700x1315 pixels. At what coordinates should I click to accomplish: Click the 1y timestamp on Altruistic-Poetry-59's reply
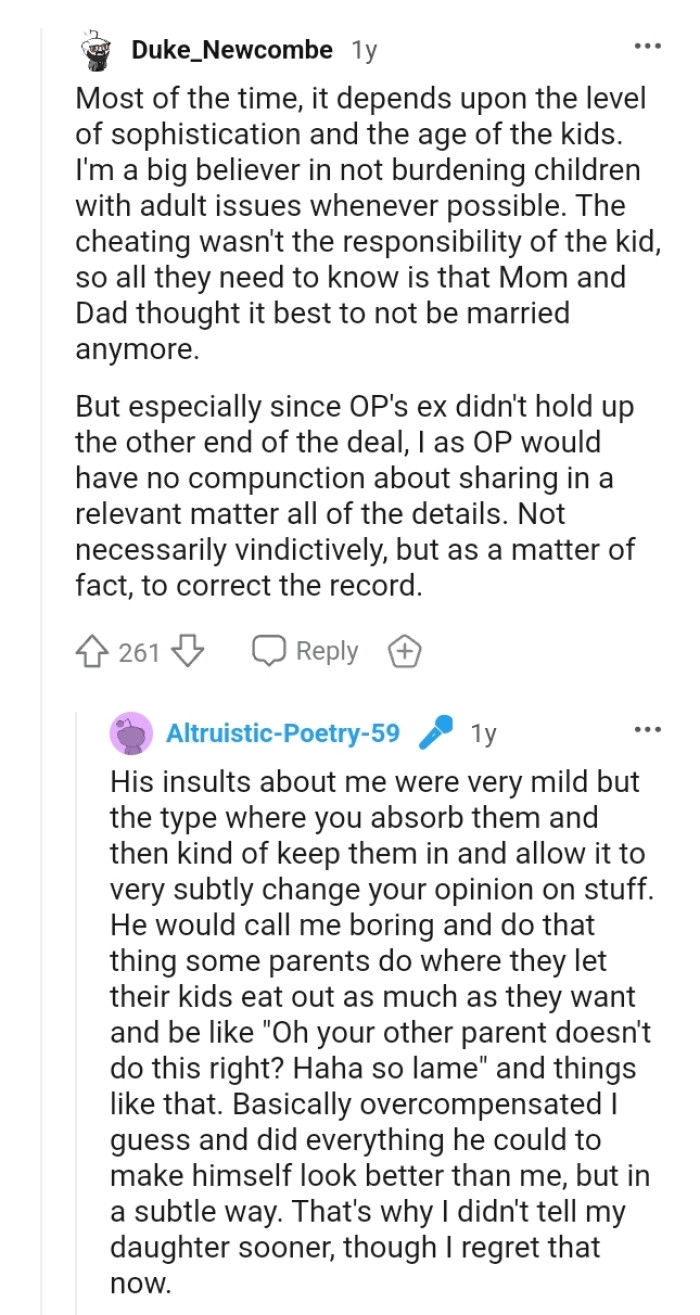(483, 734)
